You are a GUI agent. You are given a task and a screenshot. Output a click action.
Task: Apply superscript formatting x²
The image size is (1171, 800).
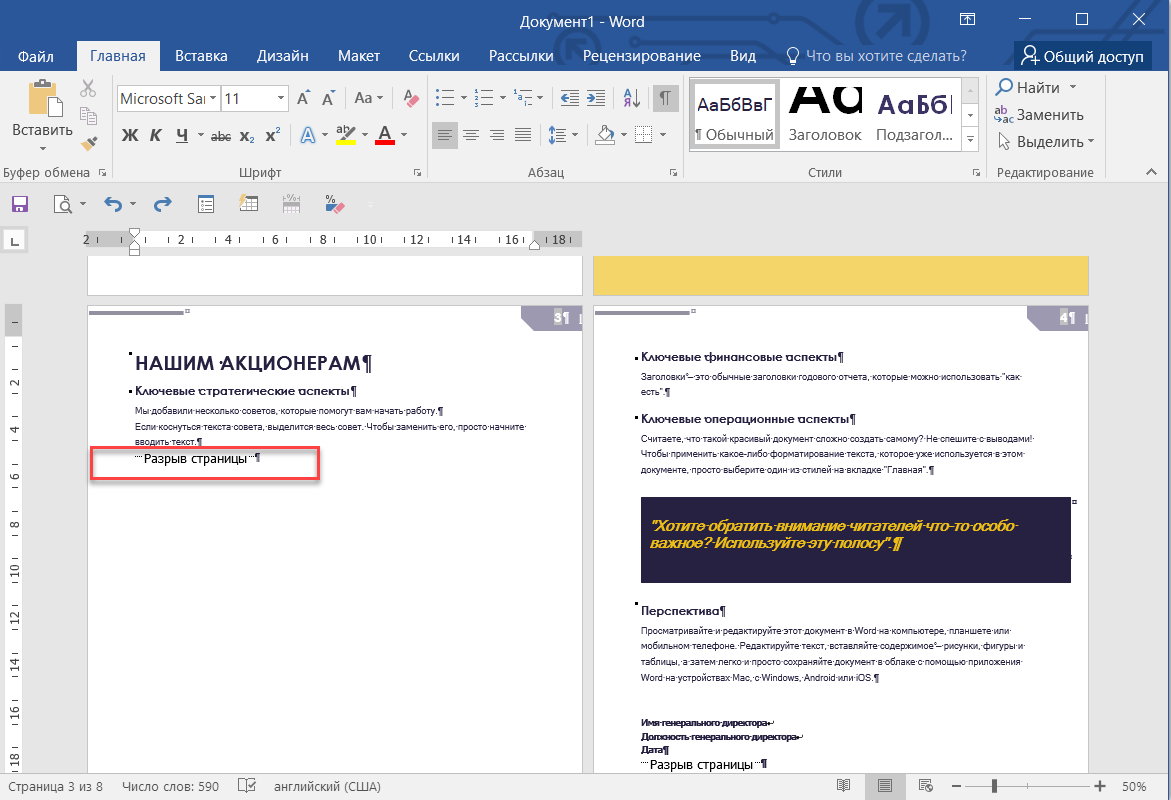[x=273, y=135]
